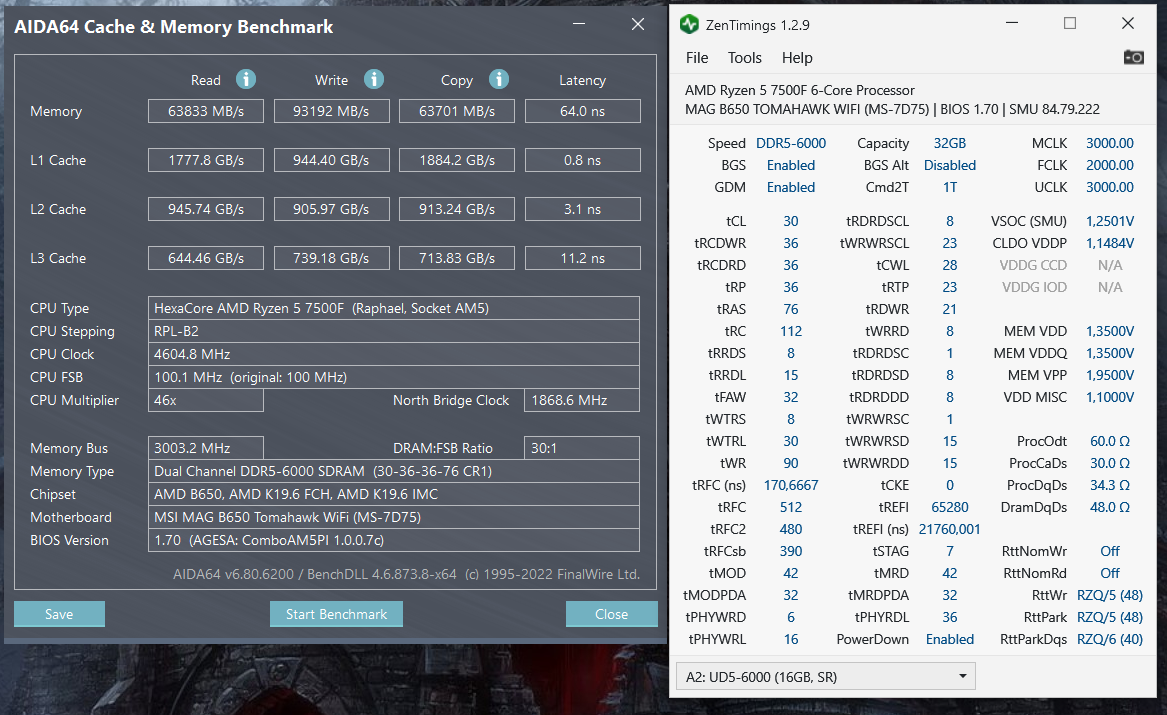
Task: Click the VSOC (SMU) 1,2501V value
Action: 1110,221
